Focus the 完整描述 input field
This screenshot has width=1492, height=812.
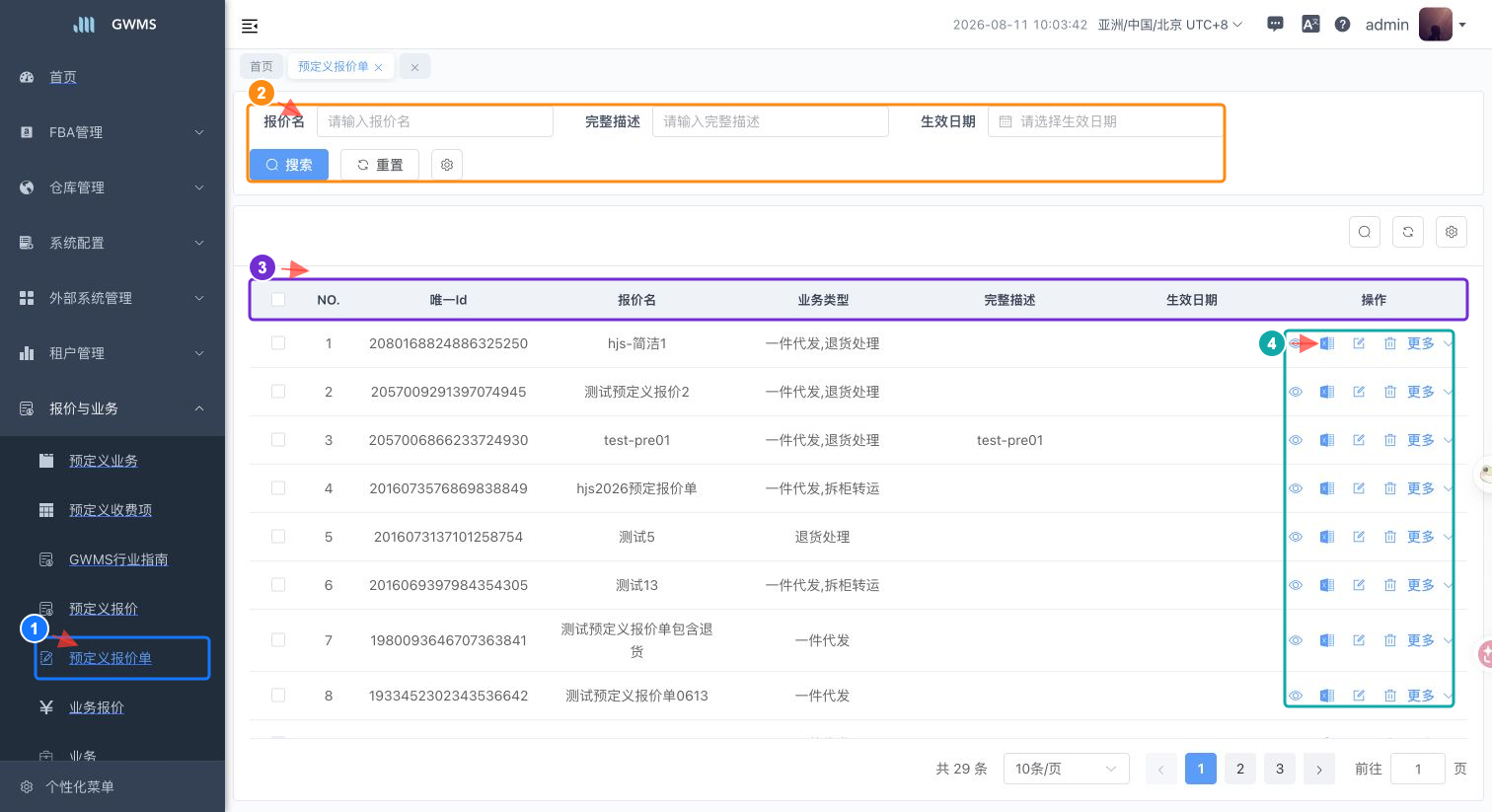(x=771, y=121)
